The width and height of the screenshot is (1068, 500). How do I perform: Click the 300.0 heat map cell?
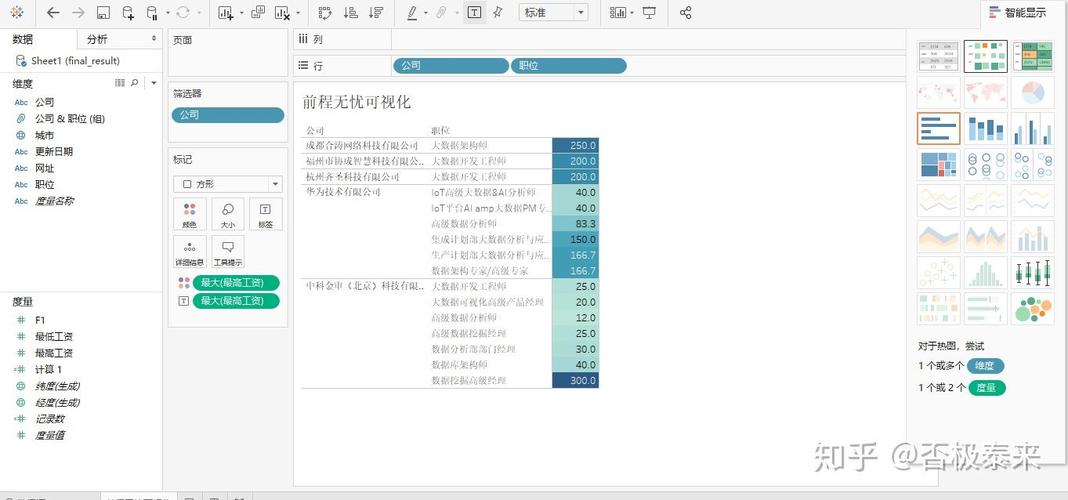pos(576,380)
